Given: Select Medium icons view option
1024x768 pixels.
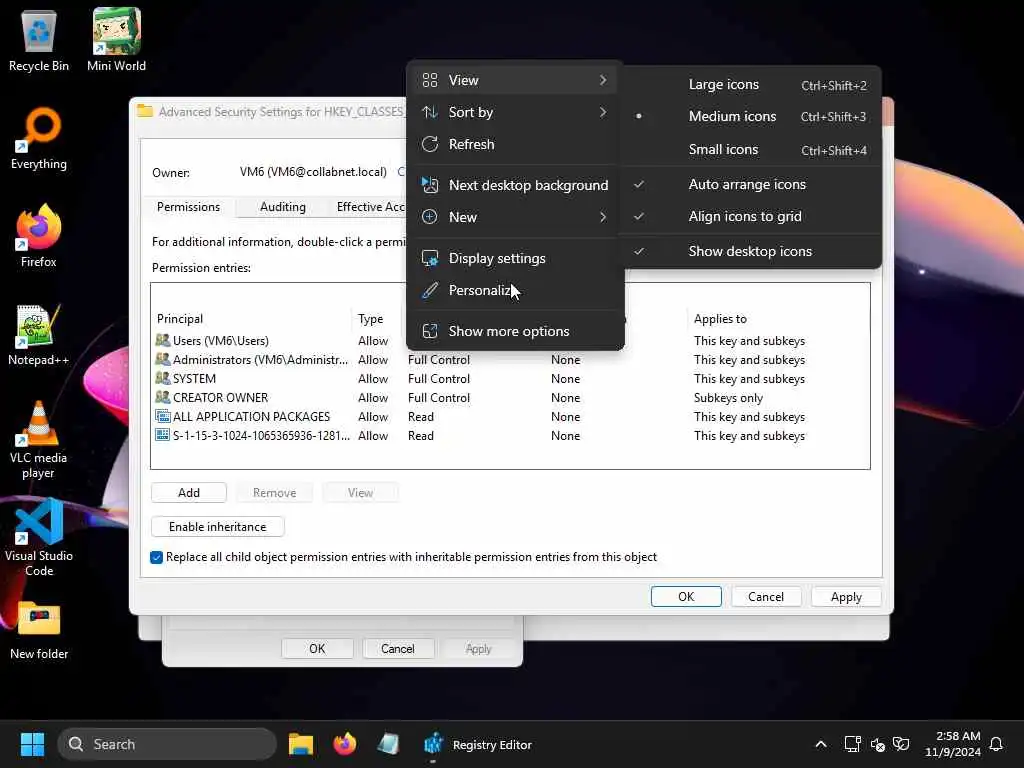Looking at the screenshot, I should (751, 117).
